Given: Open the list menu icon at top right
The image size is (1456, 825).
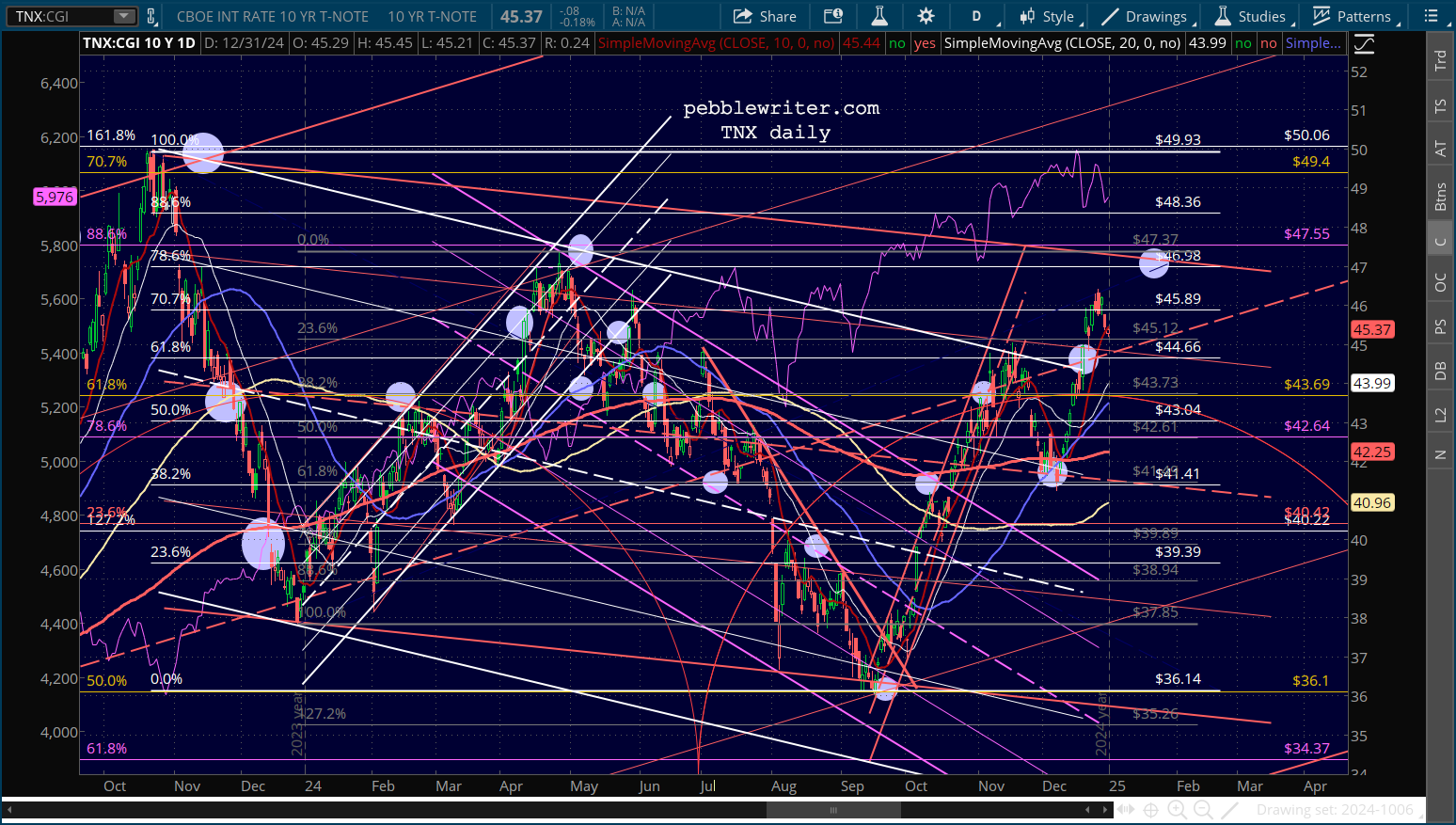Looking at the screenshot, I should click(x=1432, y=16).
